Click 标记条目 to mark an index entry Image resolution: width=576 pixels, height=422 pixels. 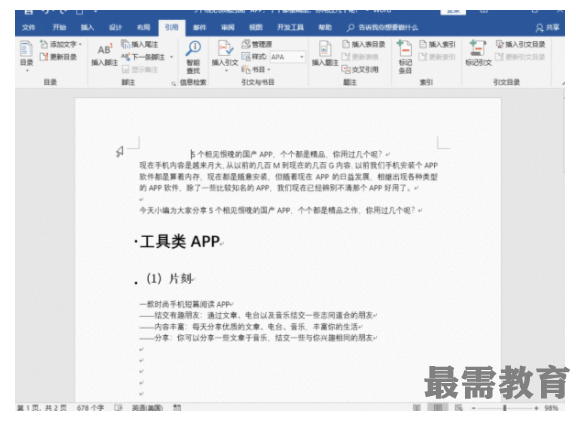click(405, 57)
